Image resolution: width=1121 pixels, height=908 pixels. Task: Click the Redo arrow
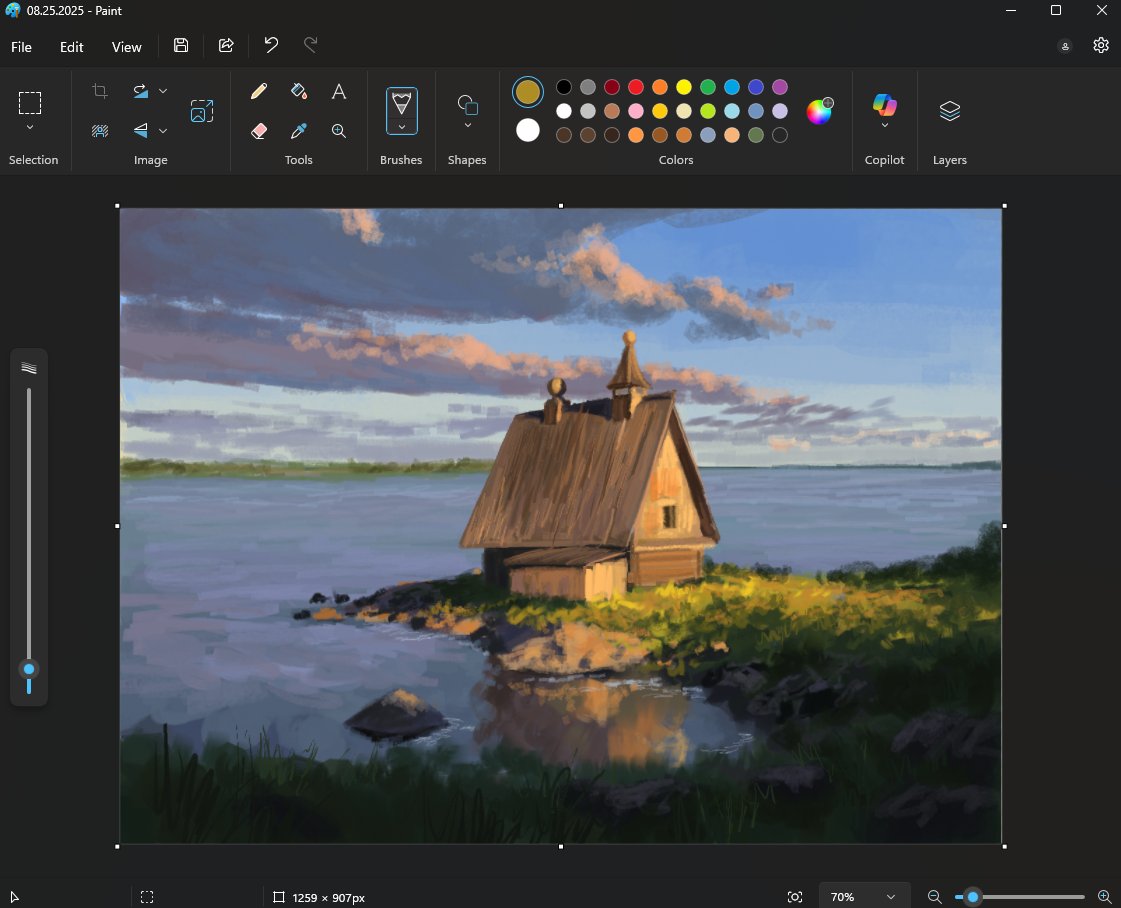(310, 45)
